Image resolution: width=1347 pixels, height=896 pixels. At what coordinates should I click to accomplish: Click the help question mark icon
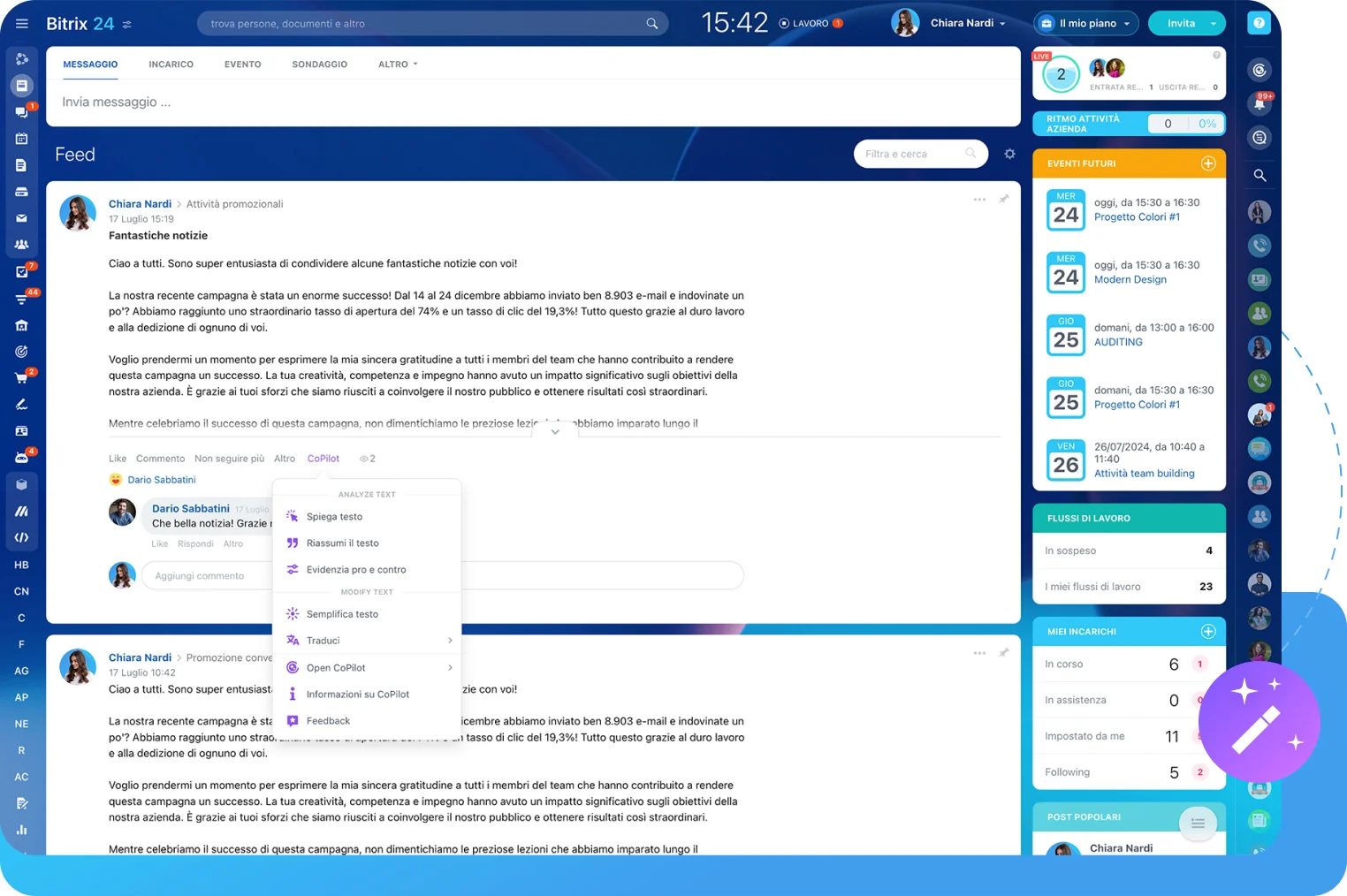[x=1259, y=24]
